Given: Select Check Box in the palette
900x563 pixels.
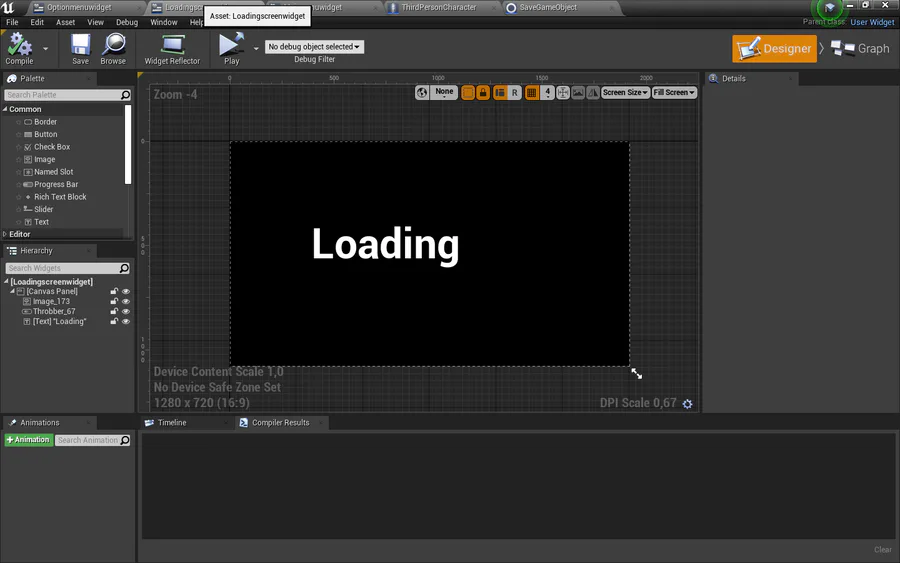Looking at the screenshot, I should [52, 147].
